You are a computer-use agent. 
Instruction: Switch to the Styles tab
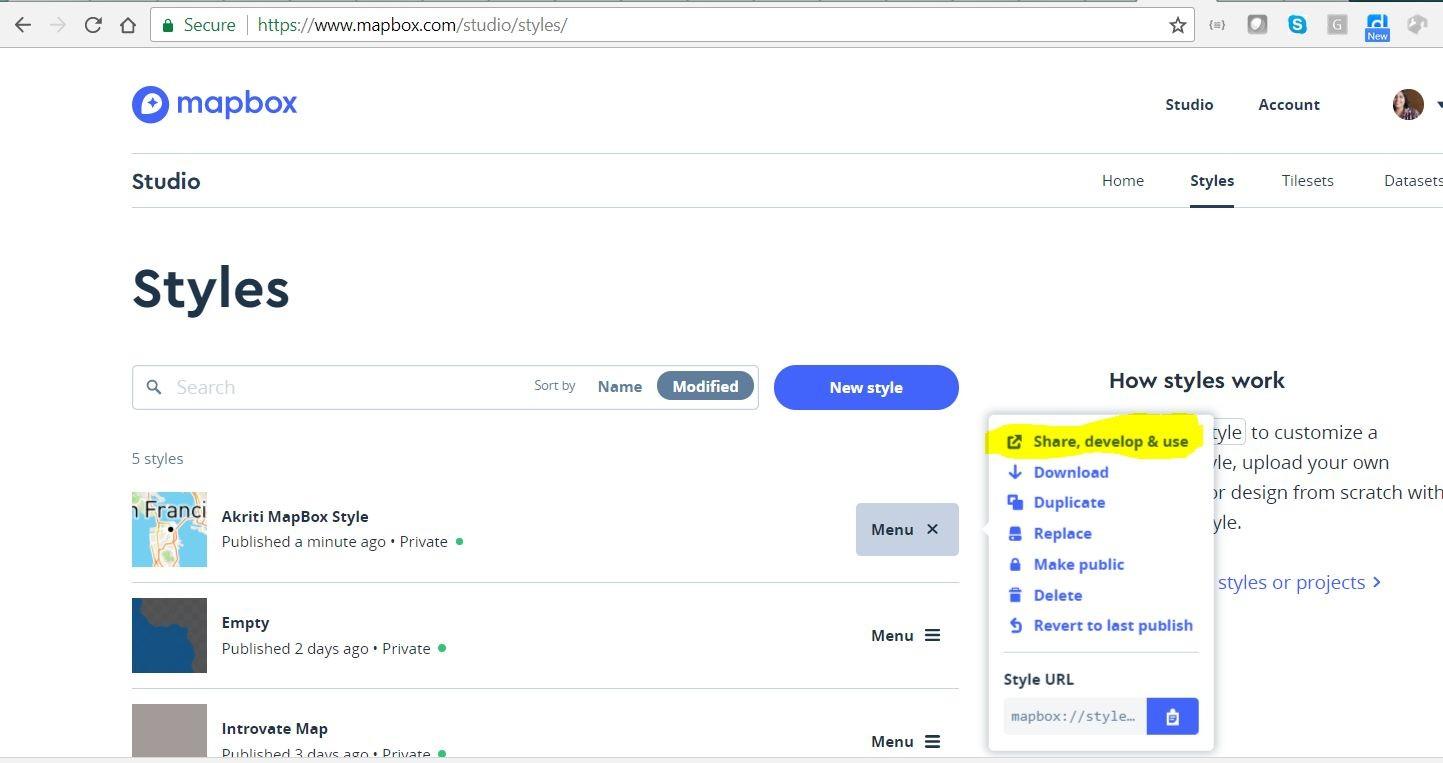[x=1212, y=180]
